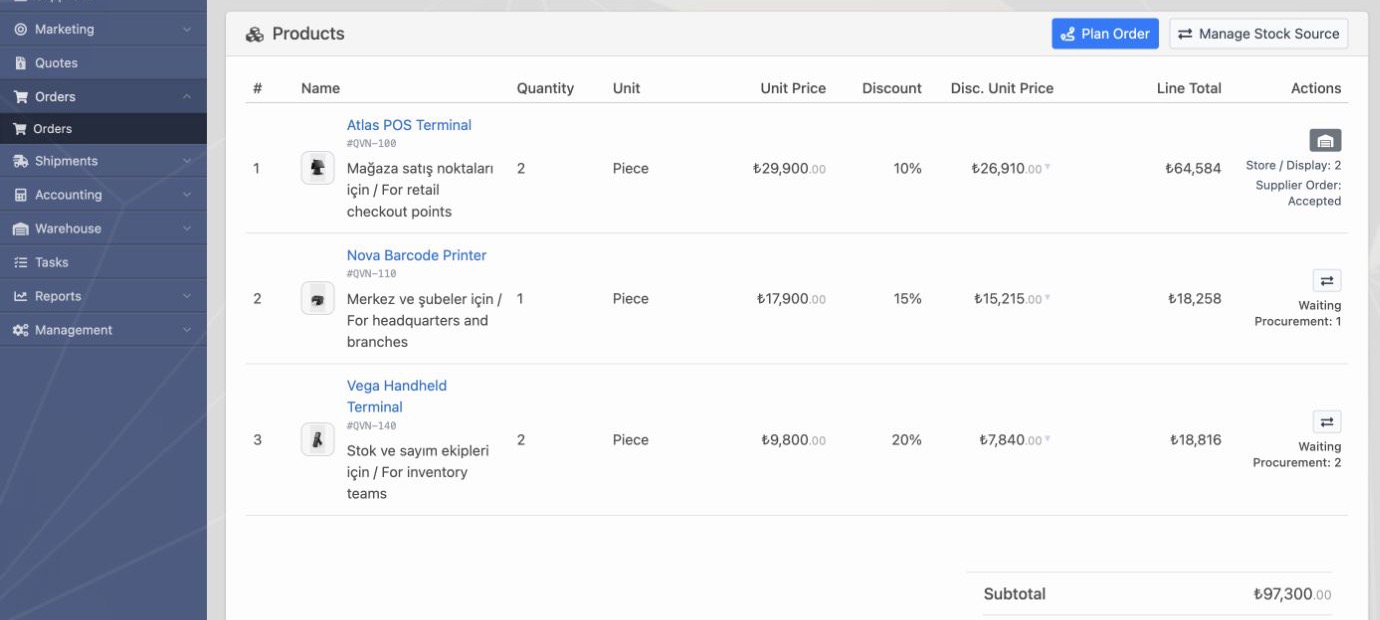The height and width of the screenshot is (620, 1380).
Task: Open the Vega Handheld Terminal product thumbnail
Action: point(317,439)
